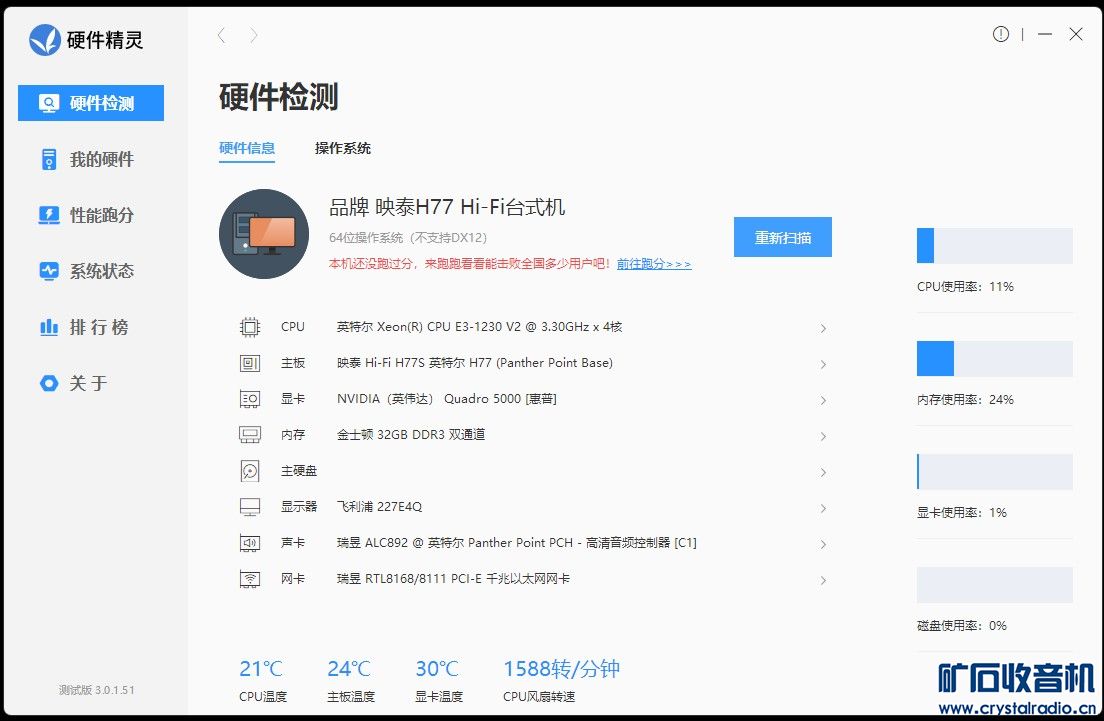
Task: Click the 64位操作系统 (不支持DX12) text
Action: pos(408,238)
